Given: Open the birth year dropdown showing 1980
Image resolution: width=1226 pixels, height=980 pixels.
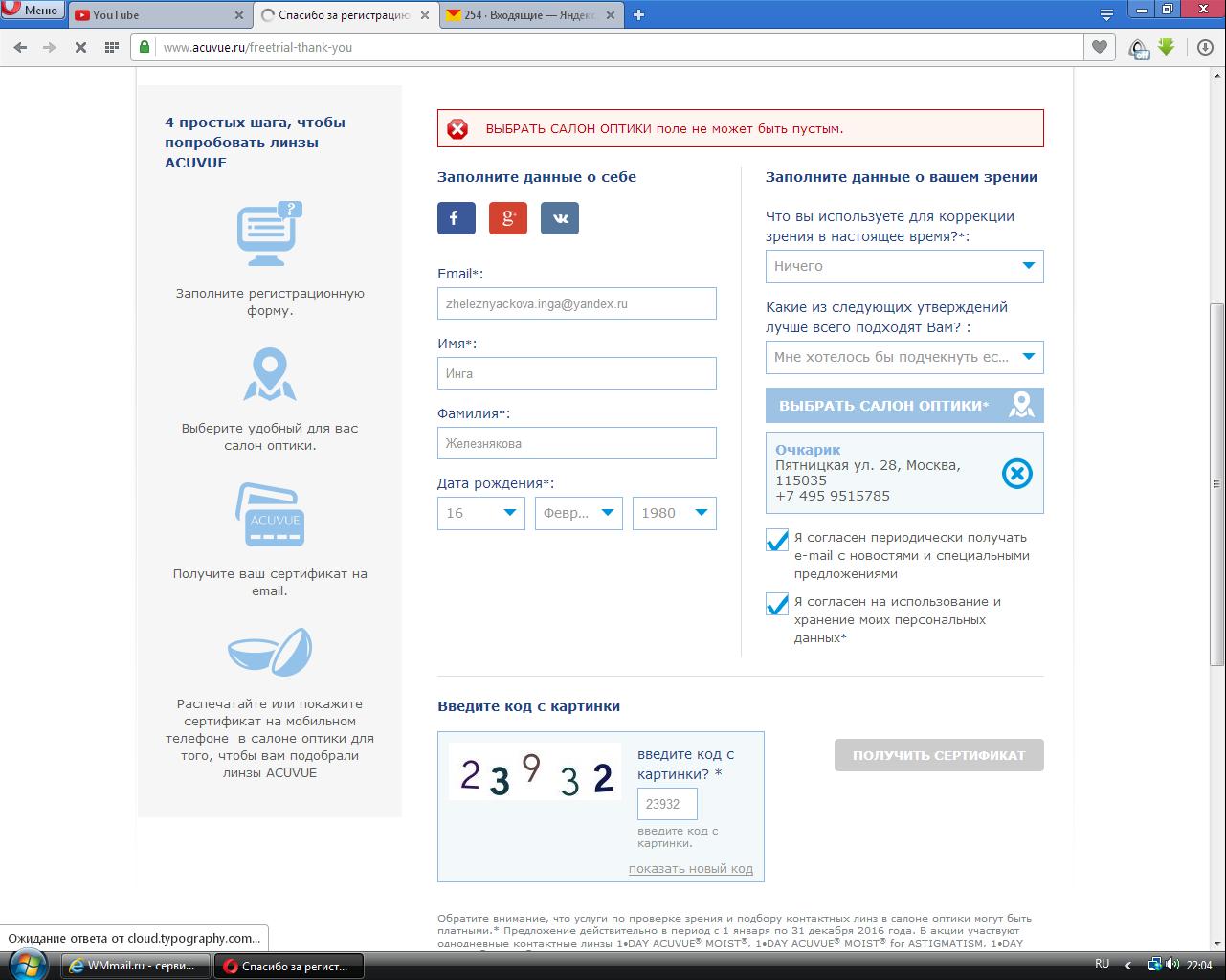Looking at the screenshot, I should pos(675,513).
